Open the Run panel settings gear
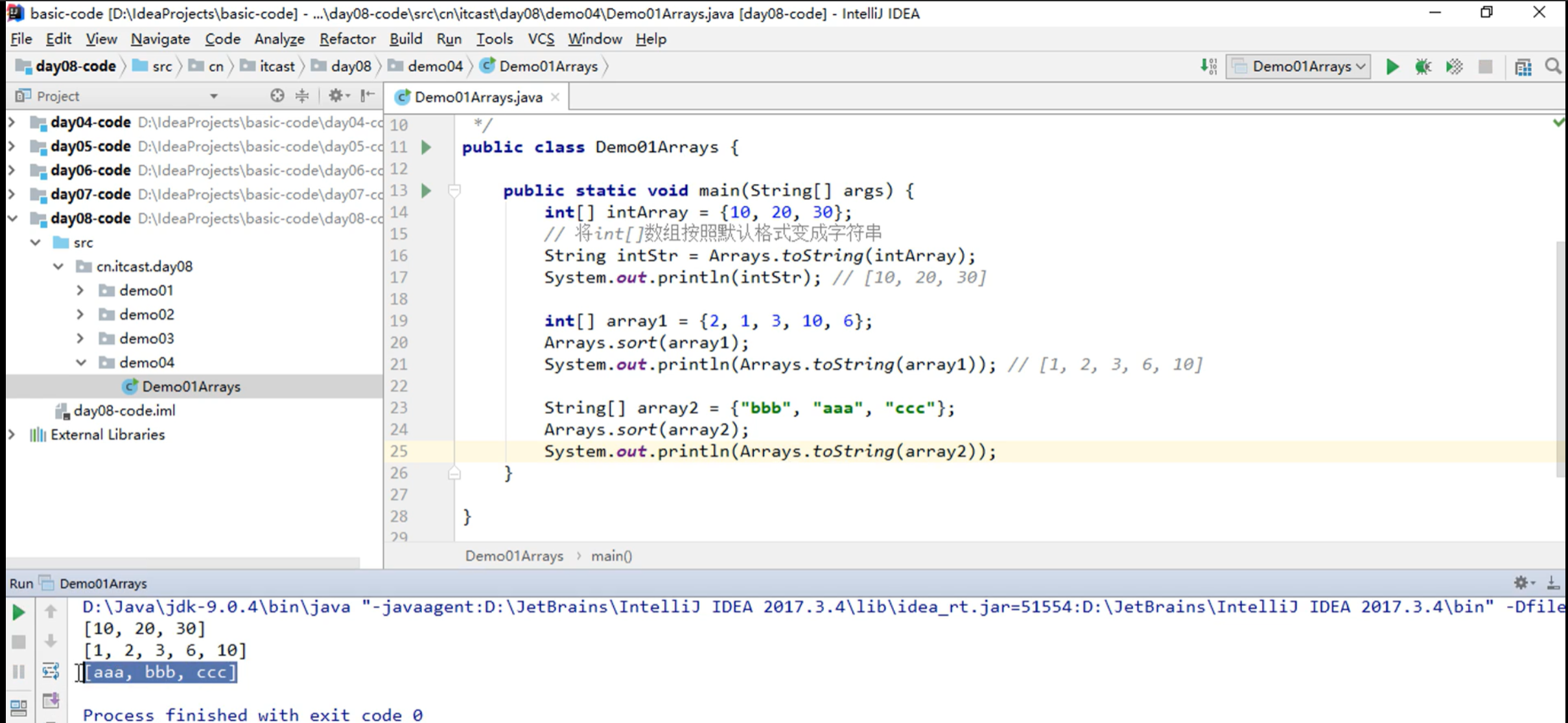The height and width of the screenshot is (723, 1568). (x=1521, y=583)
